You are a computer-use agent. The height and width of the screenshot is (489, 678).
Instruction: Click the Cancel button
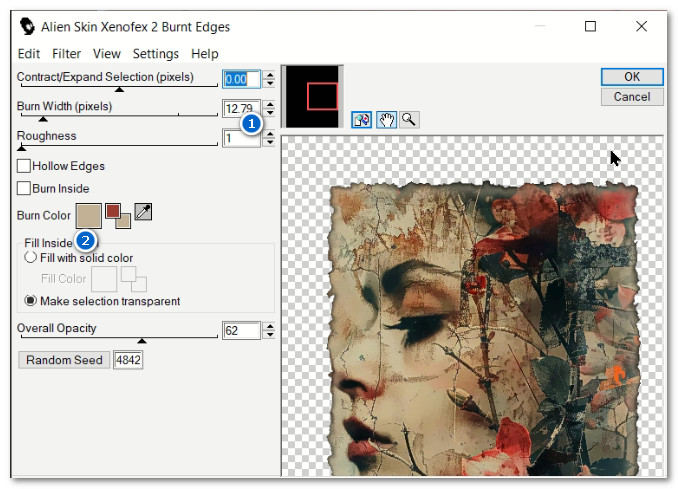coord(632,97)
